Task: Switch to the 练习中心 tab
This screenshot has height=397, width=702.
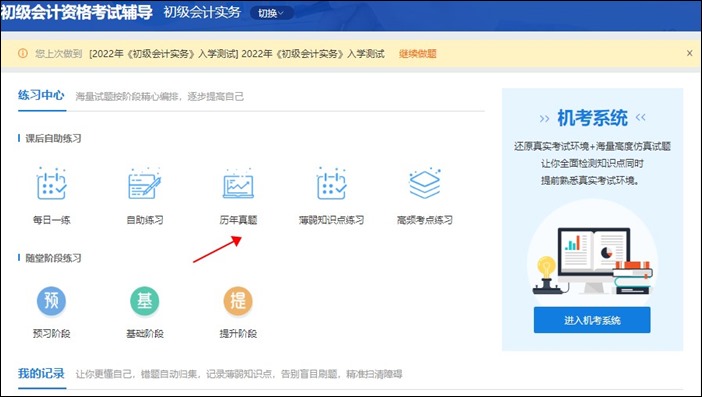Action: tap(41, 95)
